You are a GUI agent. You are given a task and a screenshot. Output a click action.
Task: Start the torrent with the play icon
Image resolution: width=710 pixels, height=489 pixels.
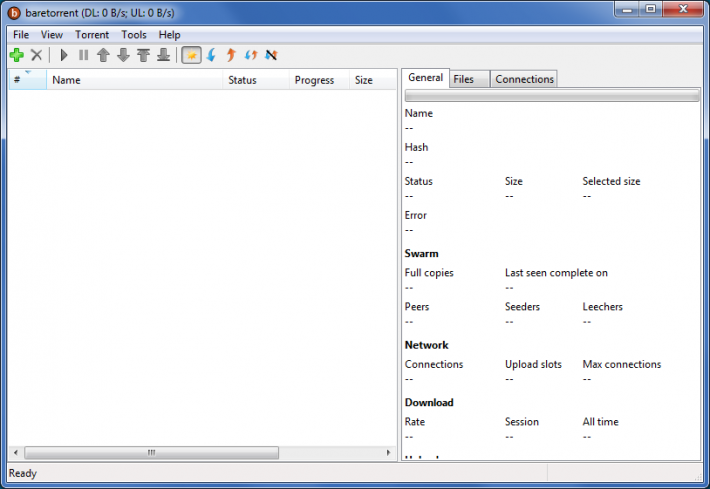pyautogui.click(x=64, y=55)
